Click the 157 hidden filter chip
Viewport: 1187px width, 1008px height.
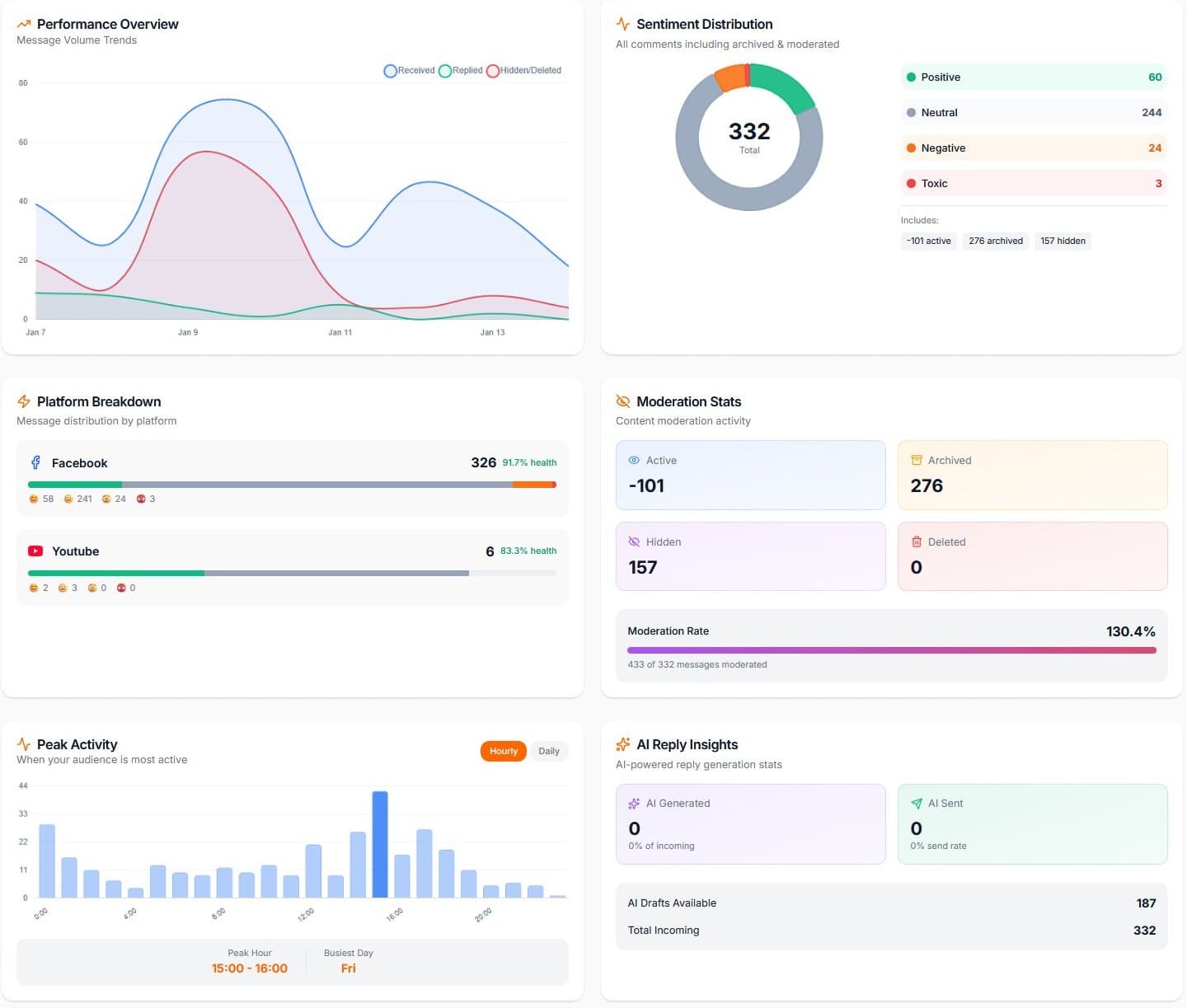point(1063,241)
